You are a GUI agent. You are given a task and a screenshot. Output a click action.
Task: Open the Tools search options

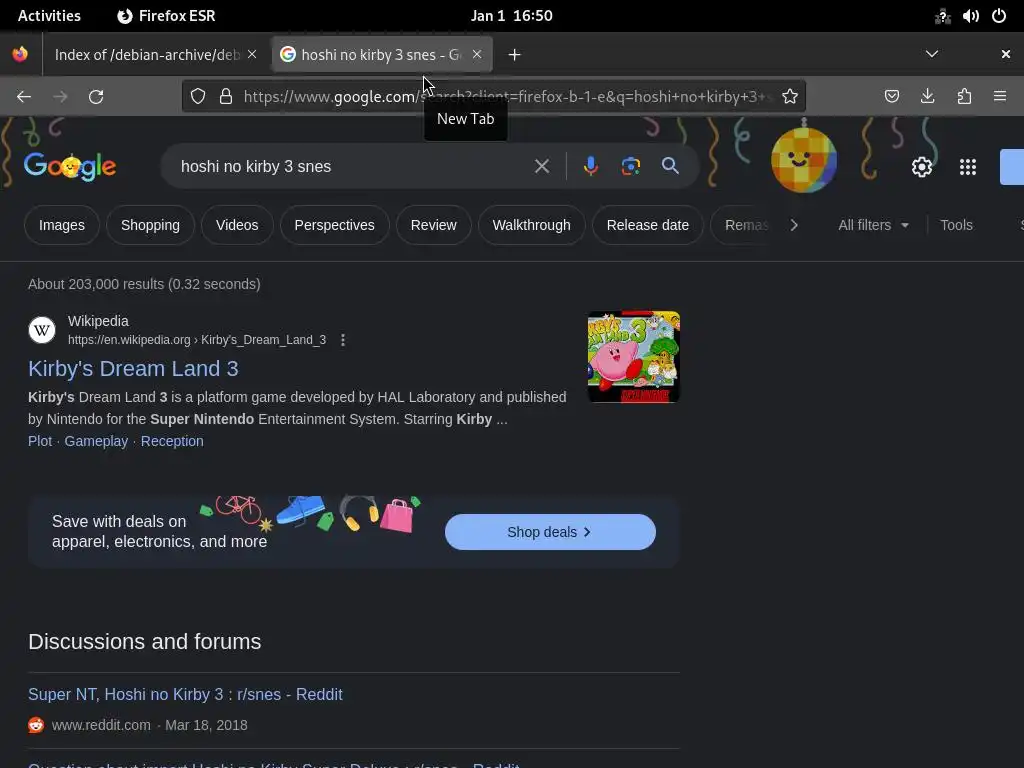[x=956, y=225]
